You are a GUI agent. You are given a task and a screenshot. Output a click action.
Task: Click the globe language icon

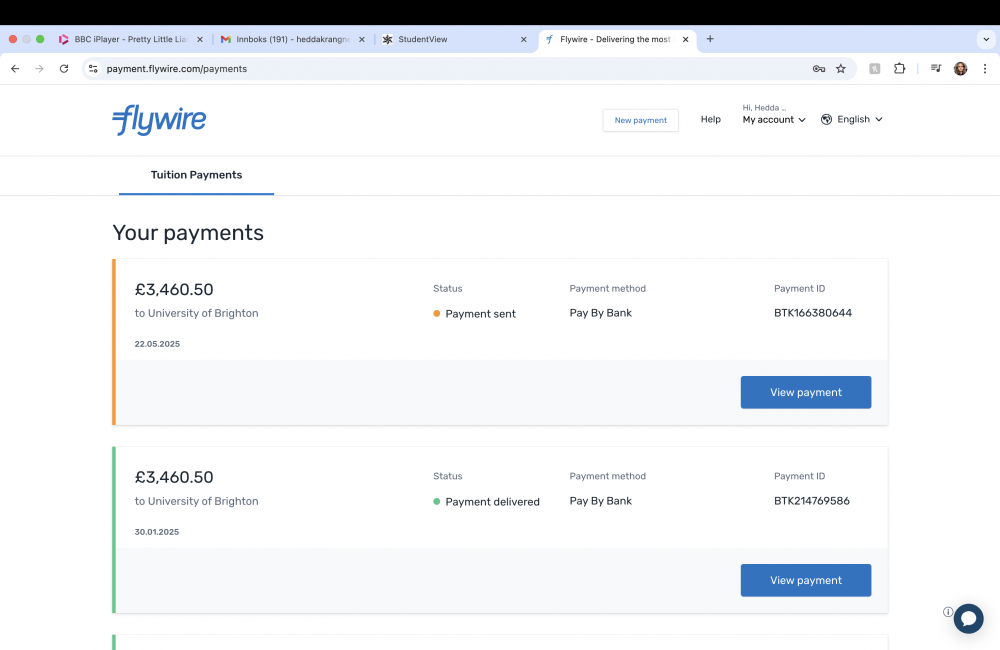coord(827,119)
